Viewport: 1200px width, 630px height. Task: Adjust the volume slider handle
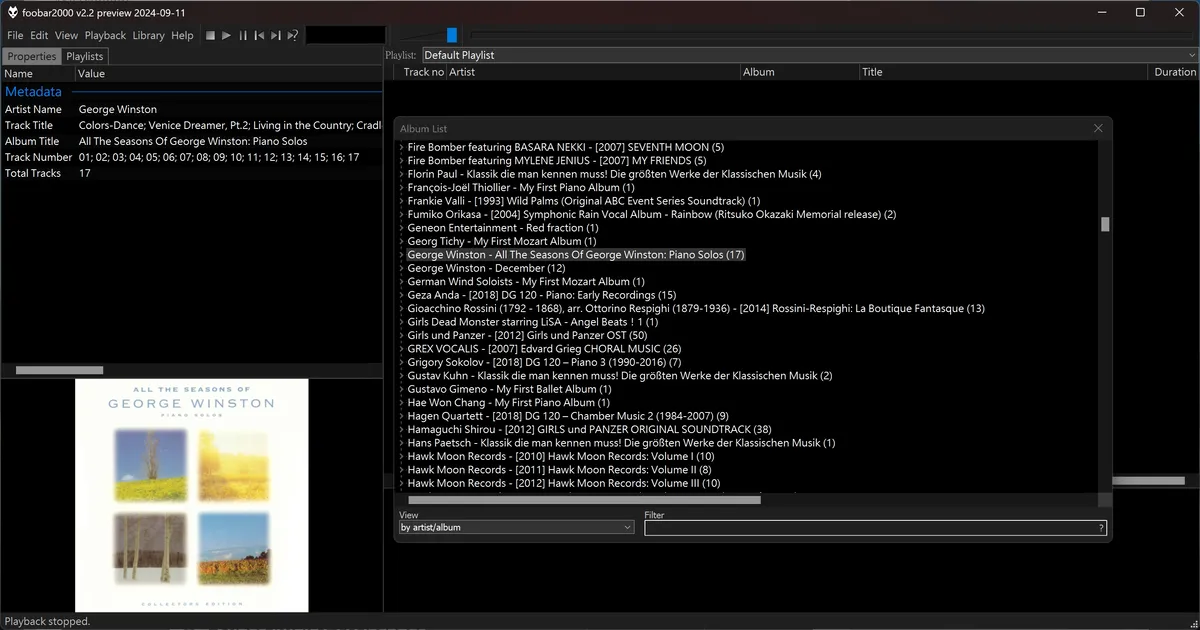tap(452, 35)
